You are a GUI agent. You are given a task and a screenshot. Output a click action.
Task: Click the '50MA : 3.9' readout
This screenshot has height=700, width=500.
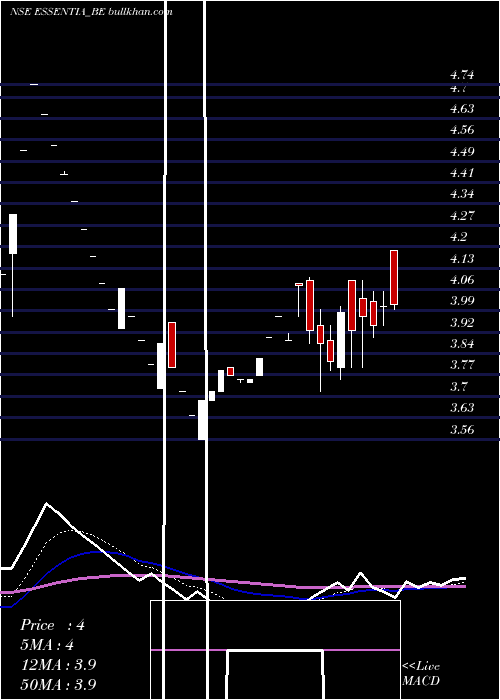click(x=58, y=684)
